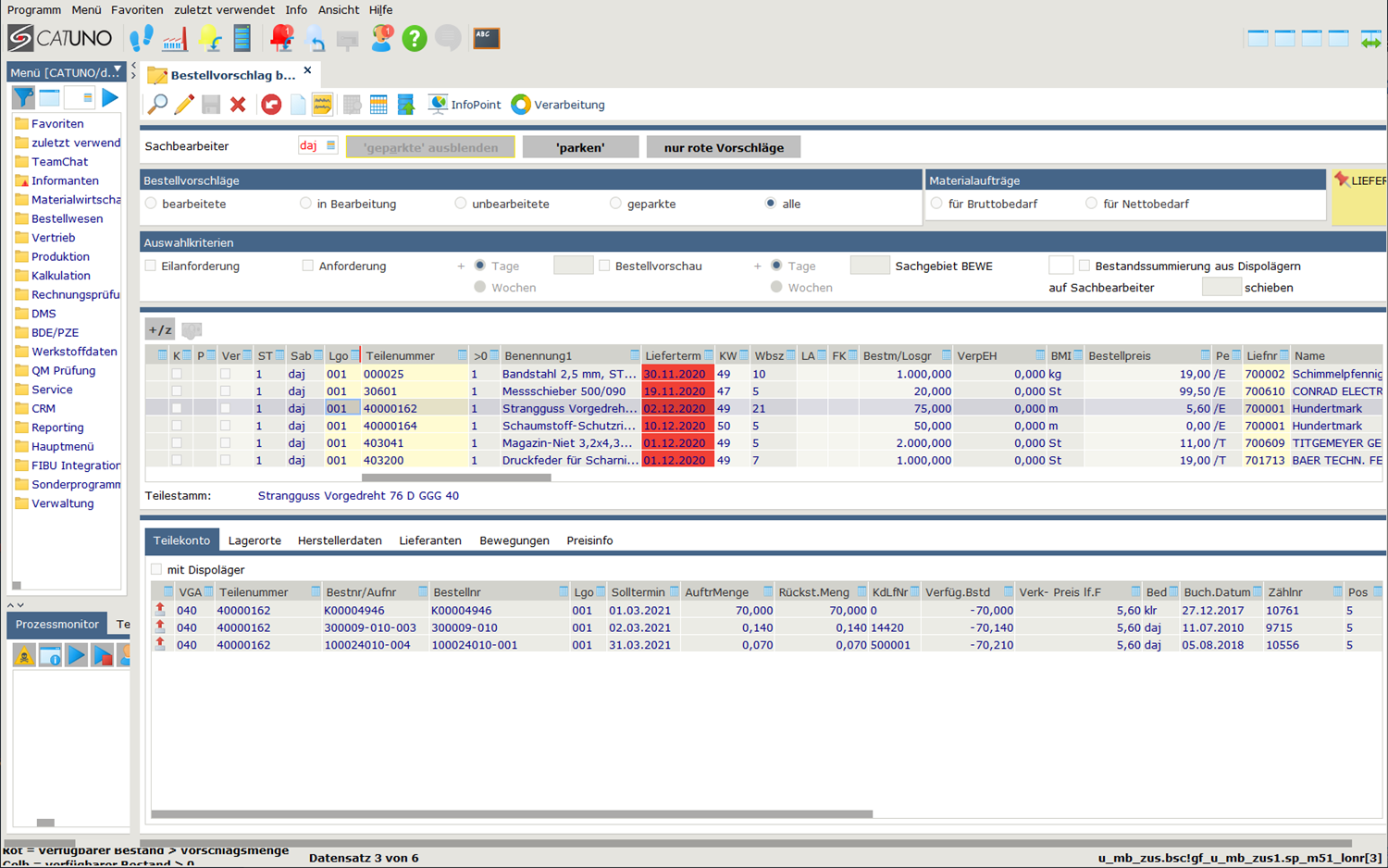Screen dimensions: 1388x868
Task: Click the pencil edit icon
Action: click(x=184, y=105)
